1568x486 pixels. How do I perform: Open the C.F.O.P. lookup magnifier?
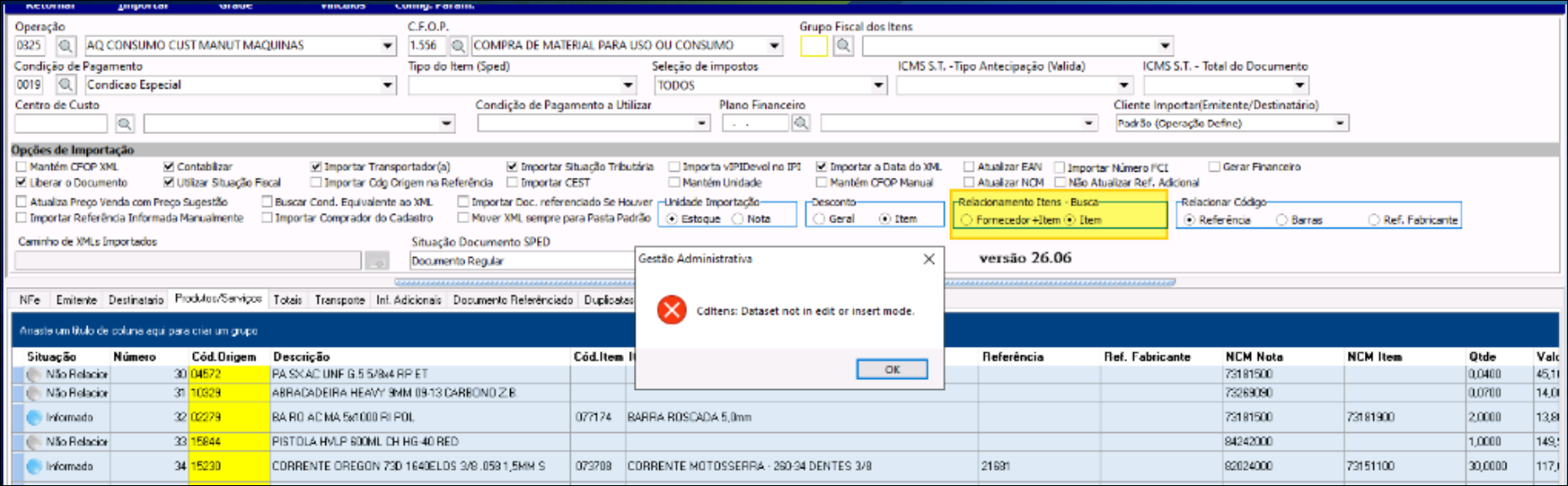[459, 45]
